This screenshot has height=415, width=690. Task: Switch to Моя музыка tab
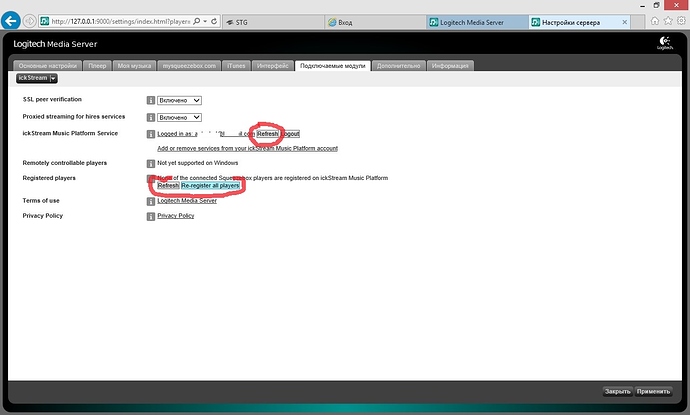click(x=134, y=66)
